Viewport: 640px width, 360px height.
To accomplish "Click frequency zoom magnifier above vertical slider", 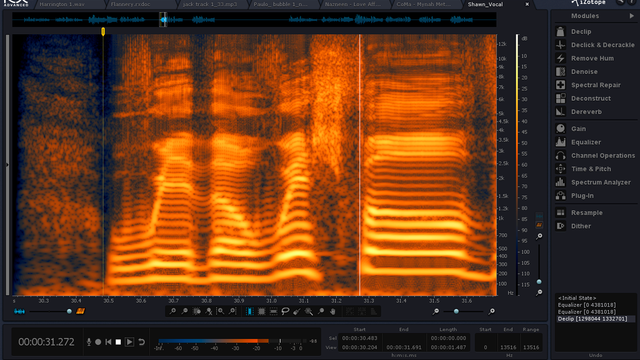I will [x=539, y=236].
